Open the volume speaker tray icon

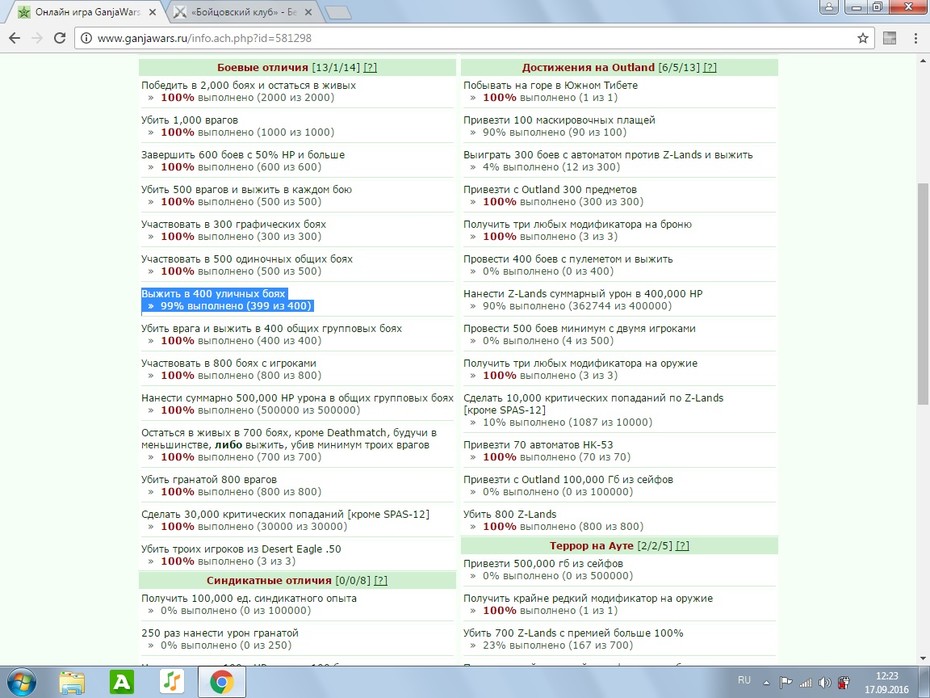point(824,683)
